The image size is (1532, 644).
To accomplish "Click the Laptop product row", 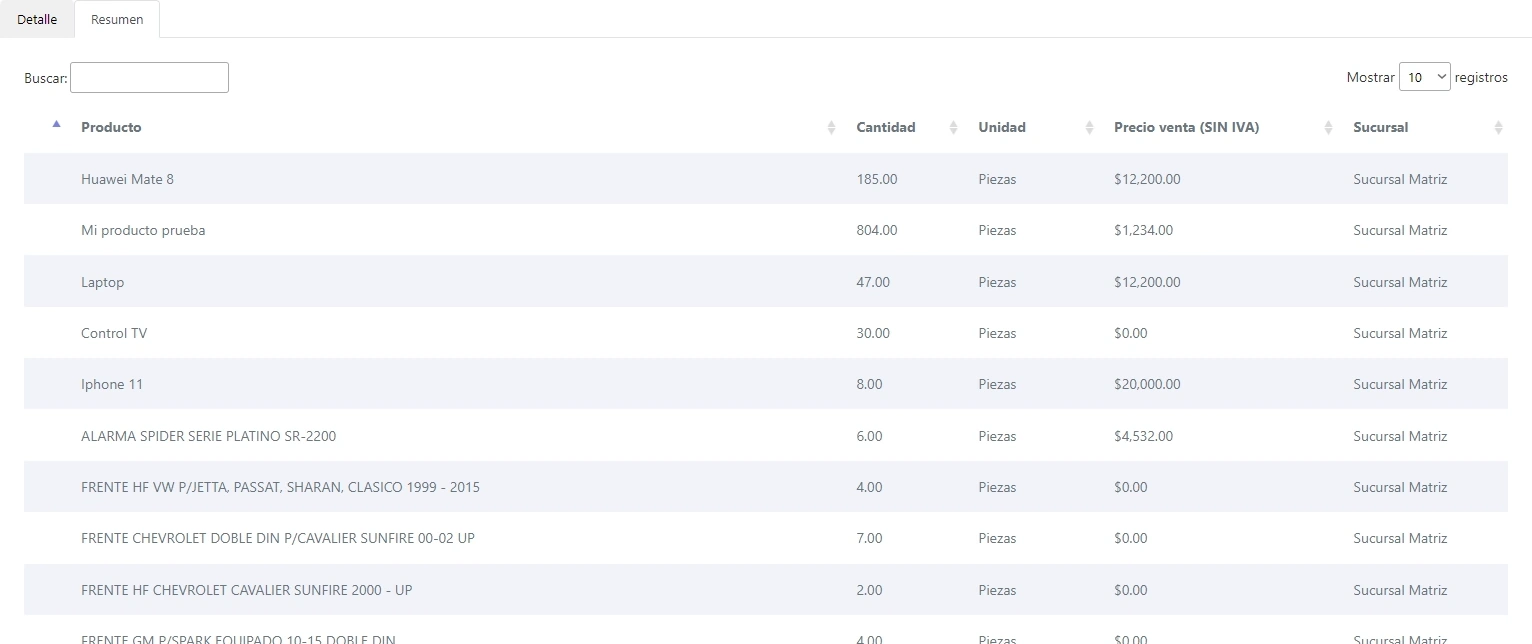I will coord(103,283).
